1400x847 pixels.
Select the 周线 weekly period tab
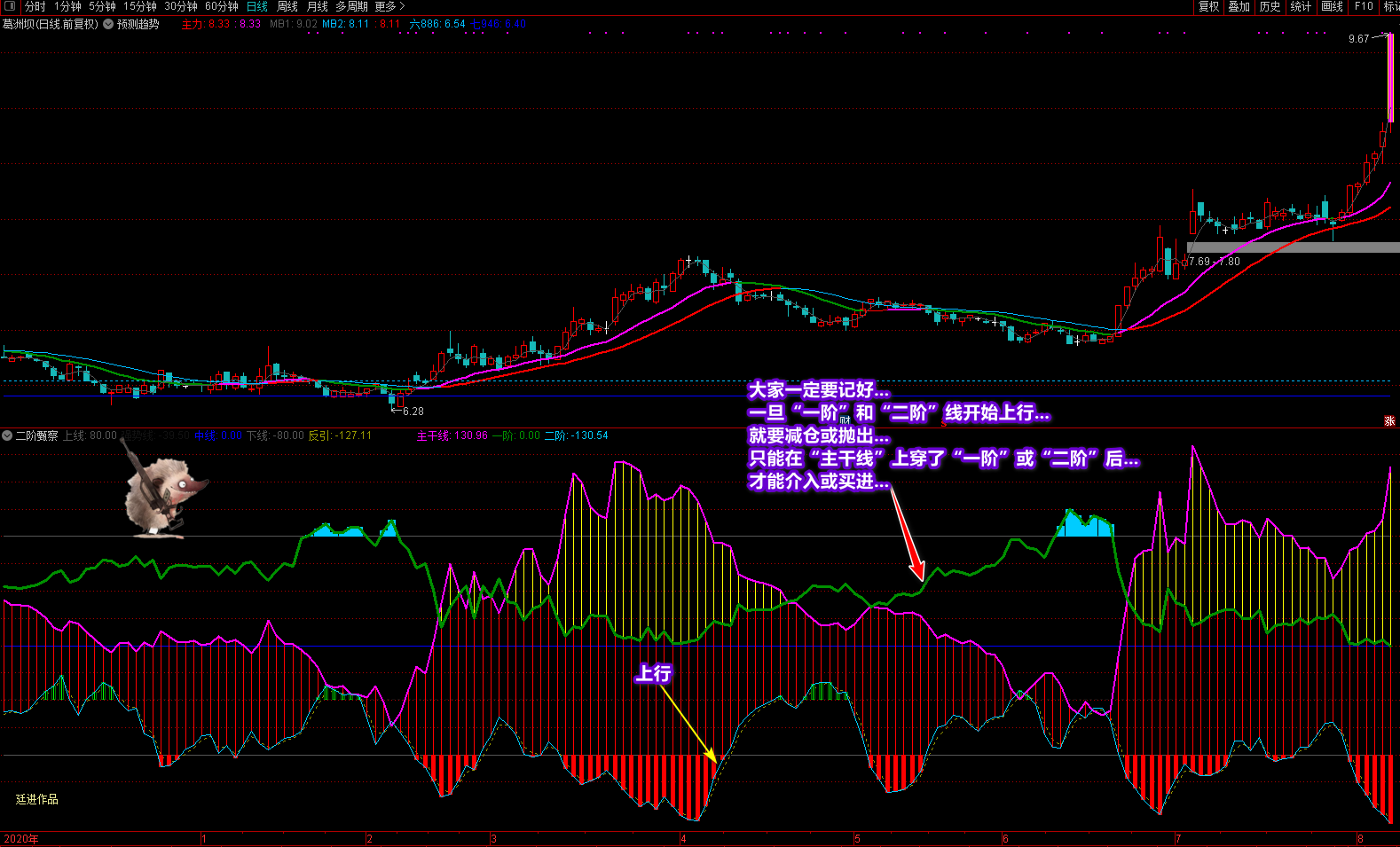(287, 6)
